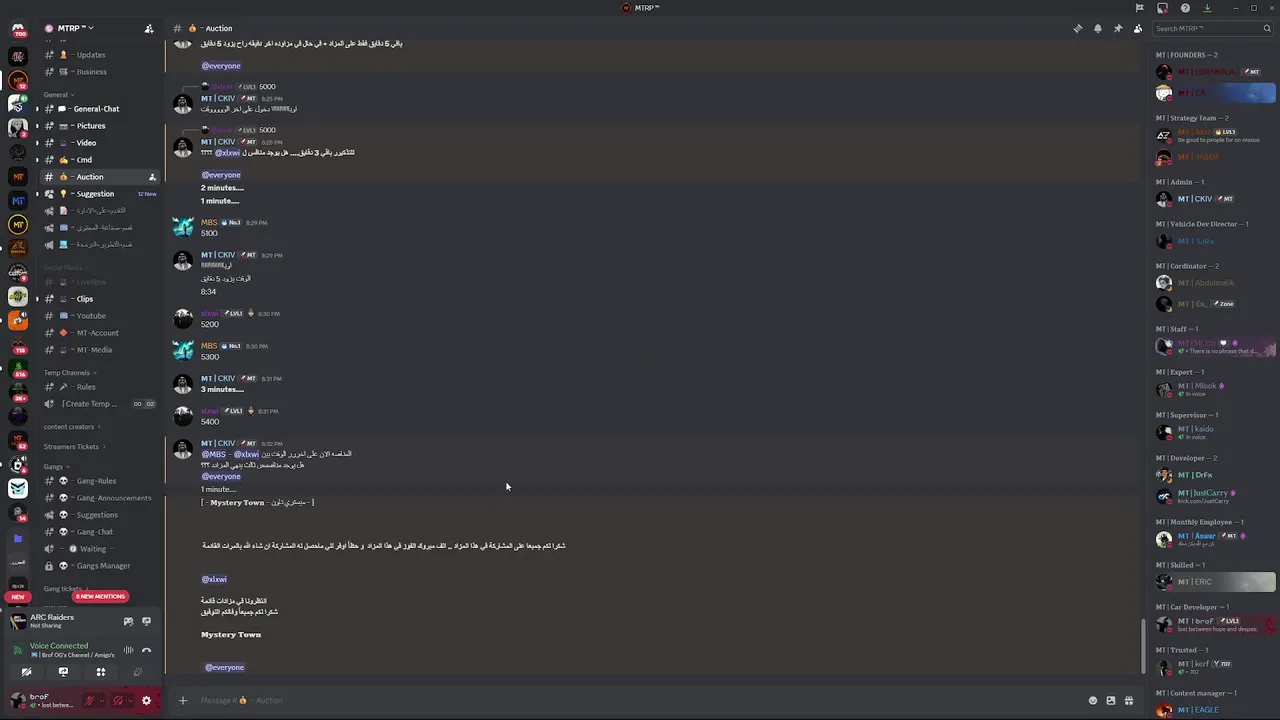Open the Discord inbox icon
Image resolution: width=1280 pixels, height=720 pixels.
(x=1162, y=8)
